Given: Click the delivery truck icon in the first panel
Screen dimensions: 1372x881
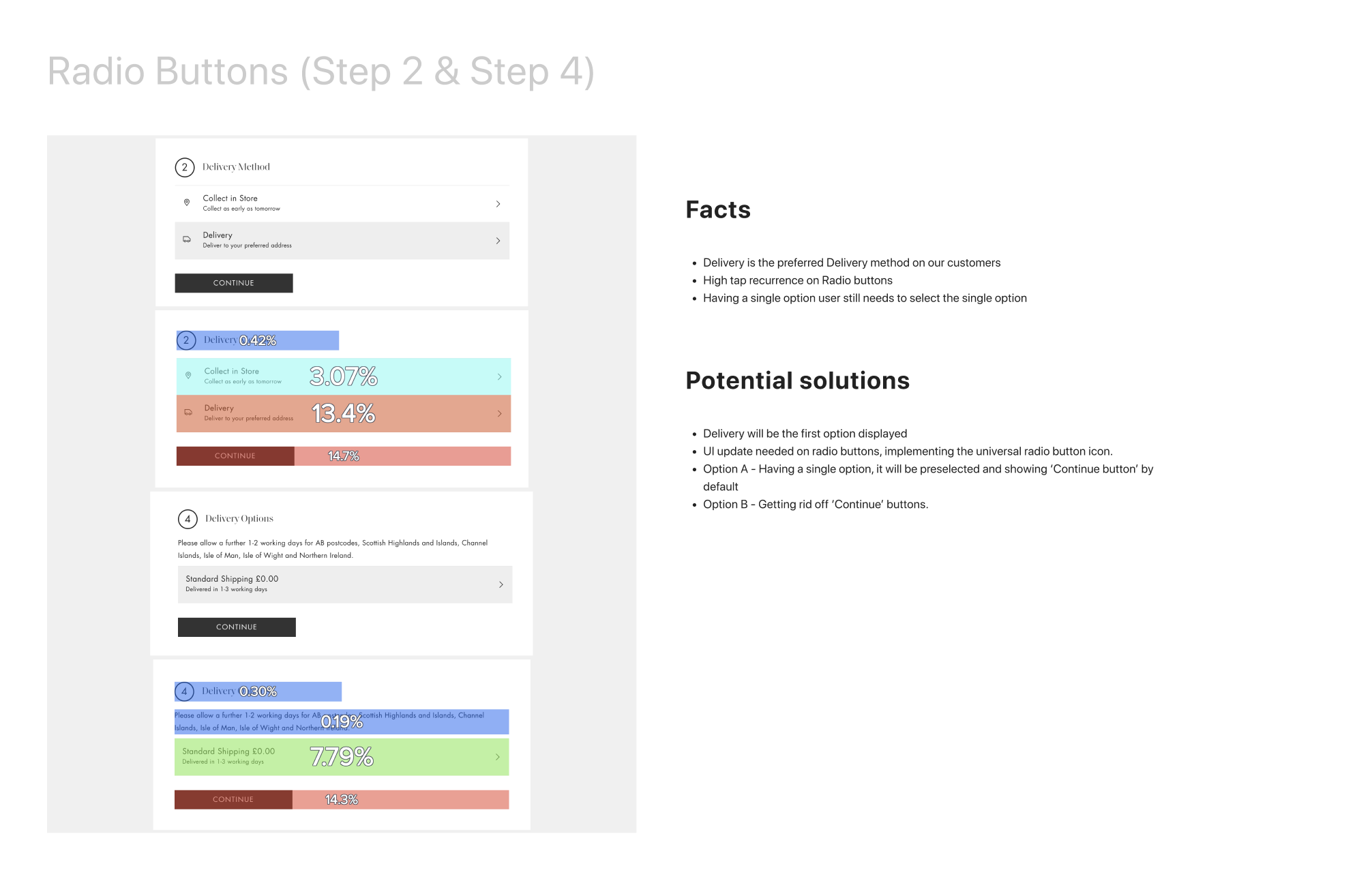Looking at the screenshot, I should pos(187,239).
